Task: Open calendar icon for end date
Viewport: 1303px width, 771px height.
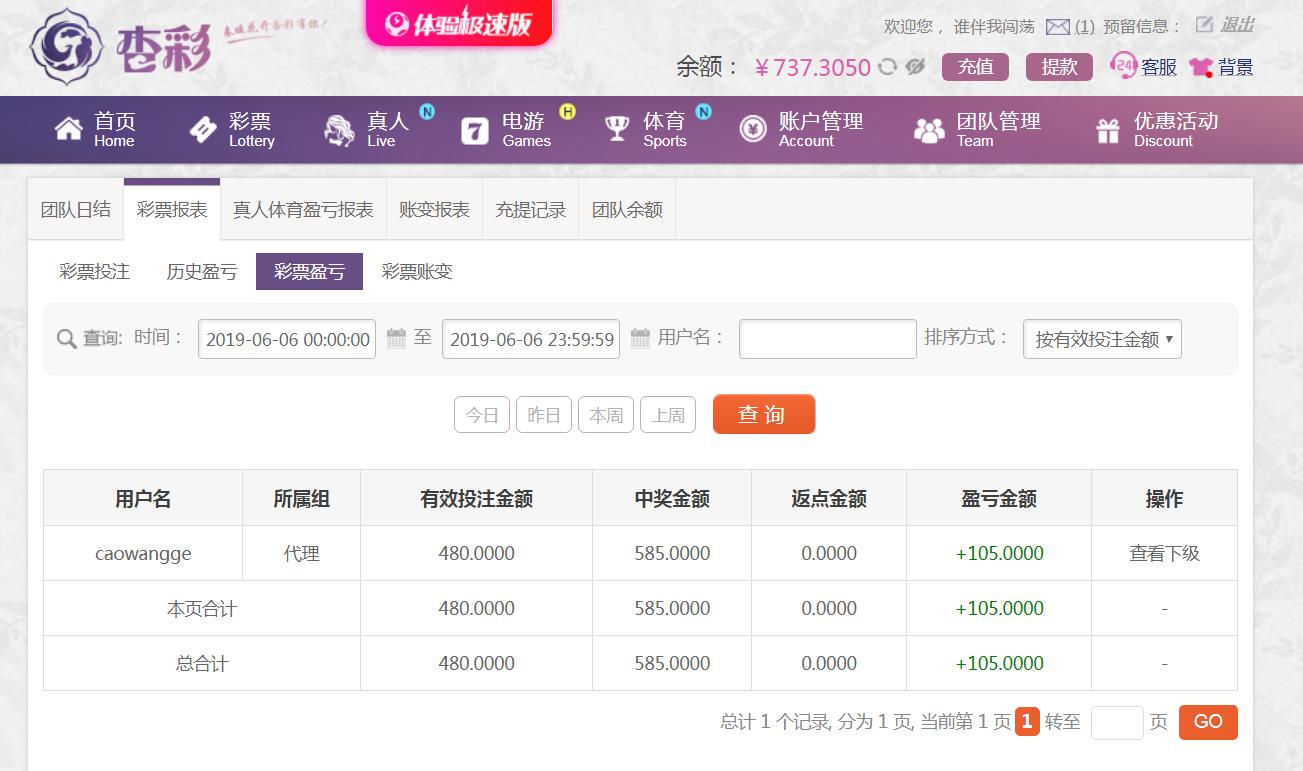Action: click(640, 338)
